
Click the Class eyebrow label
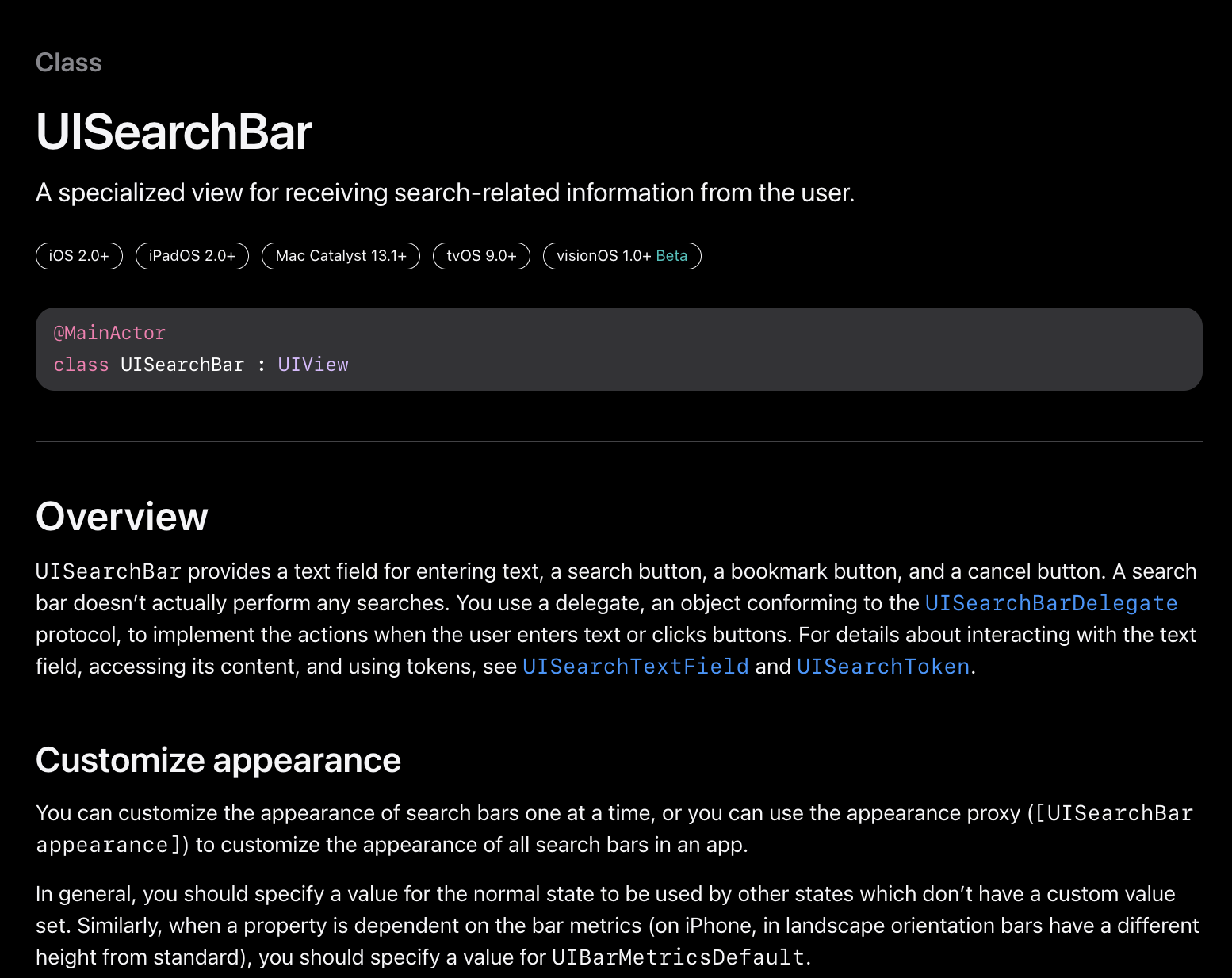[x=69, y=63]
